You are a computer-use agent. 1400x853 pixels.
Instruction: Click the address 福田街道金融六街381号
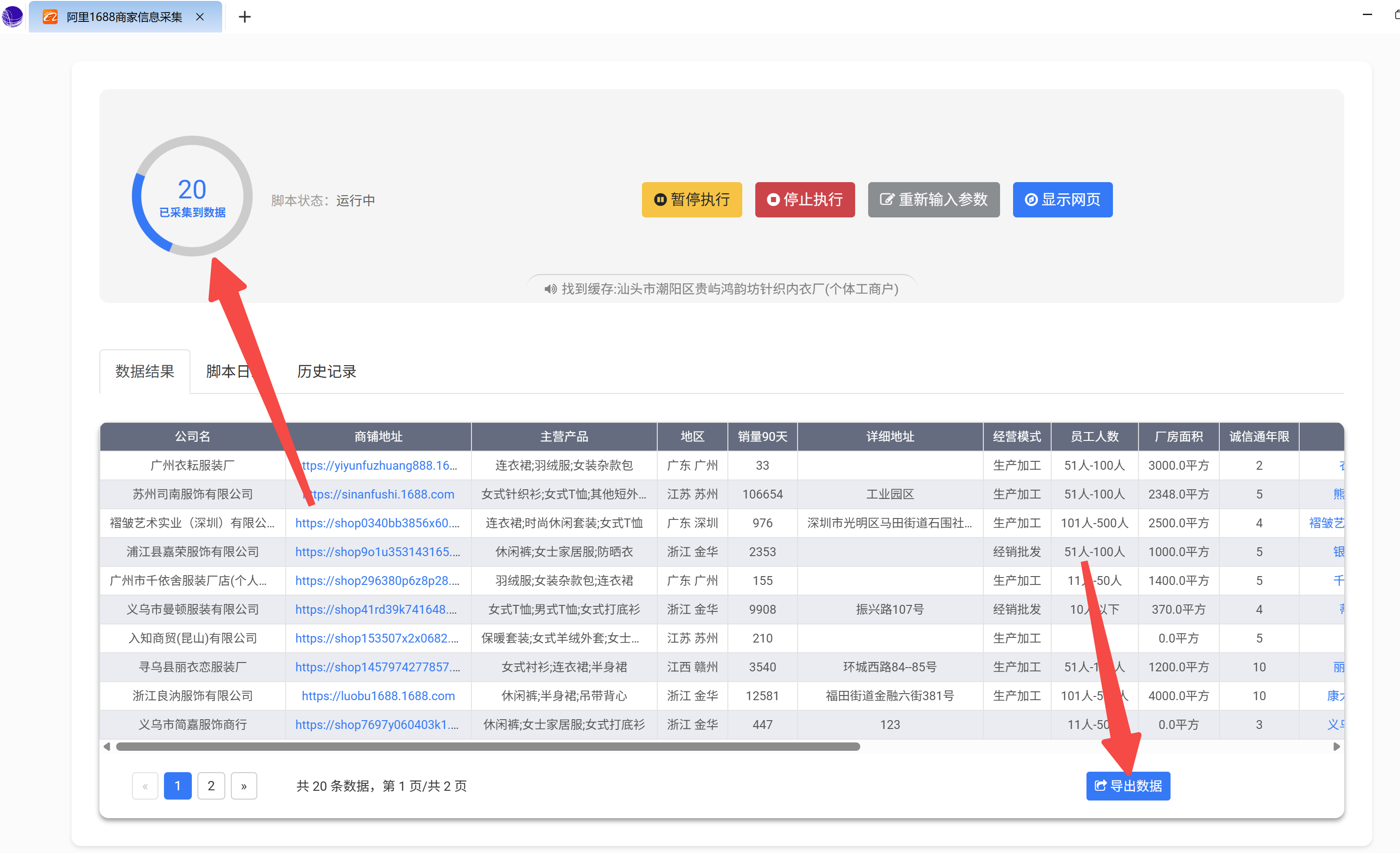(x=890, y=696)
